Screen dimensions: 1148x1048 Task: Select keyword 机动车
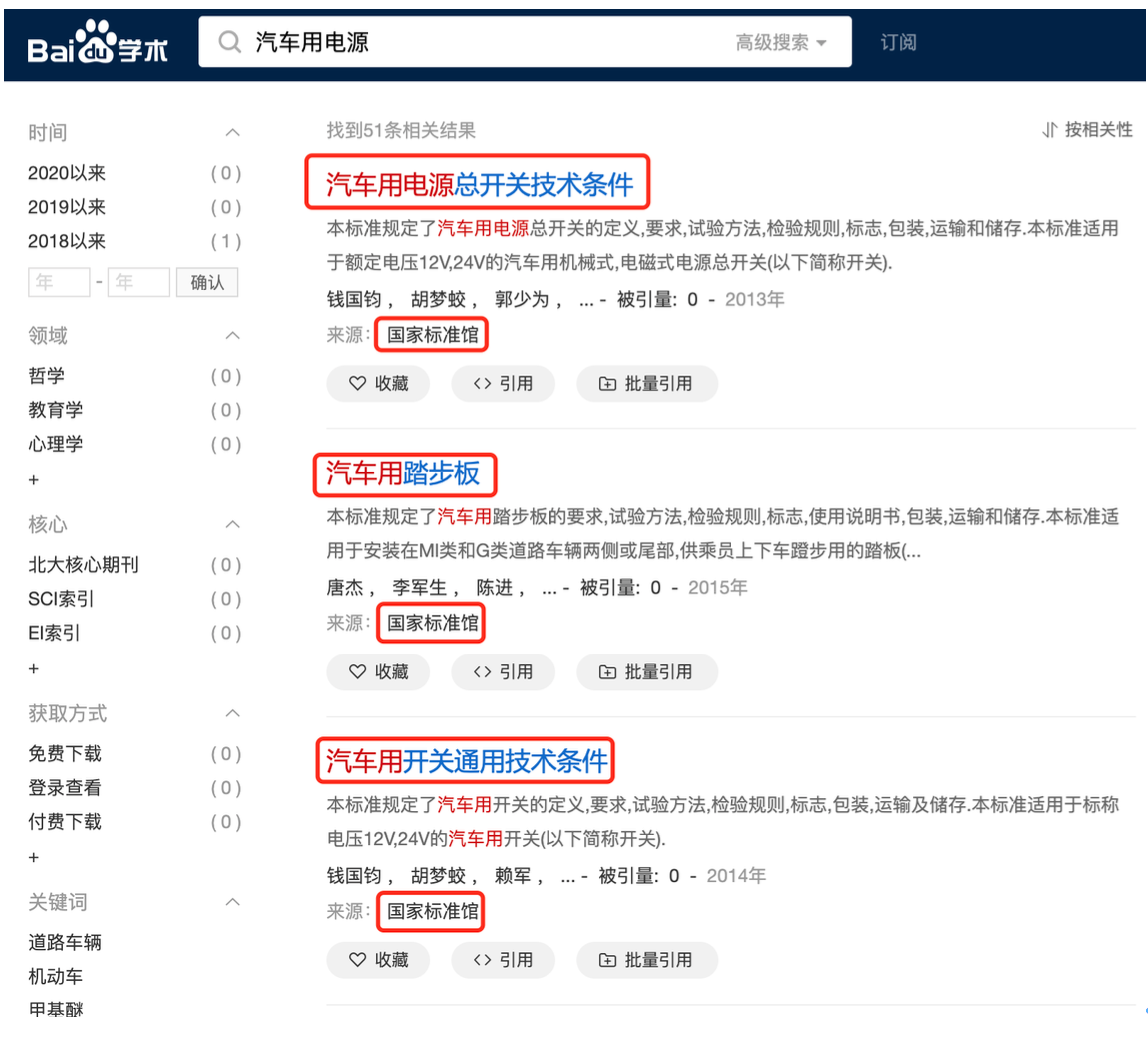click(56, 976)
